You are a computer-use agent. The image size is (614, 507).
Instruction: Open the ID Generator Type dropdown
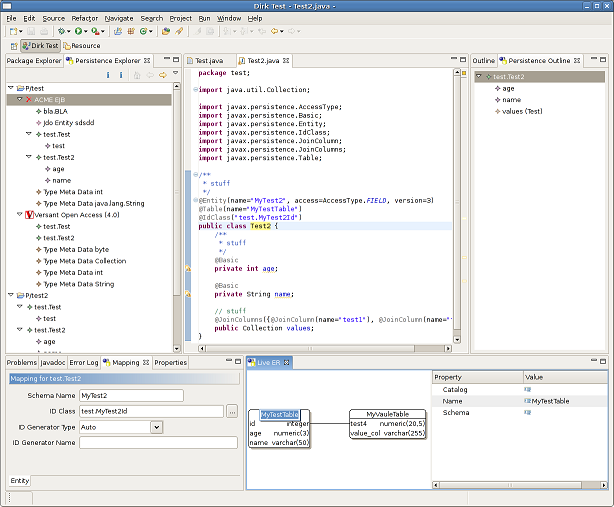[157, 427]
